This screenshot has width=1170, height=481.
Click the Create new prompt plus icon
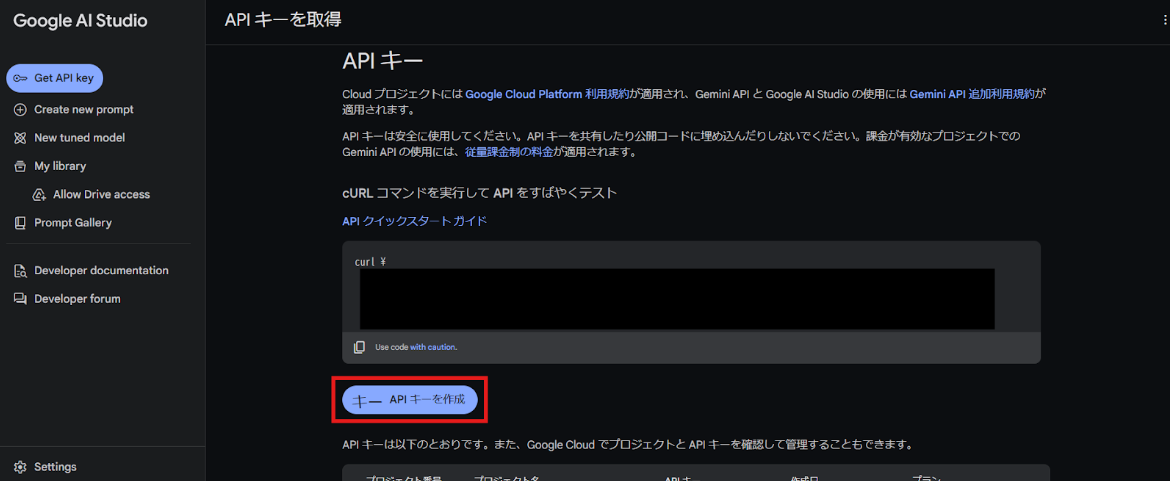(20, 110)
